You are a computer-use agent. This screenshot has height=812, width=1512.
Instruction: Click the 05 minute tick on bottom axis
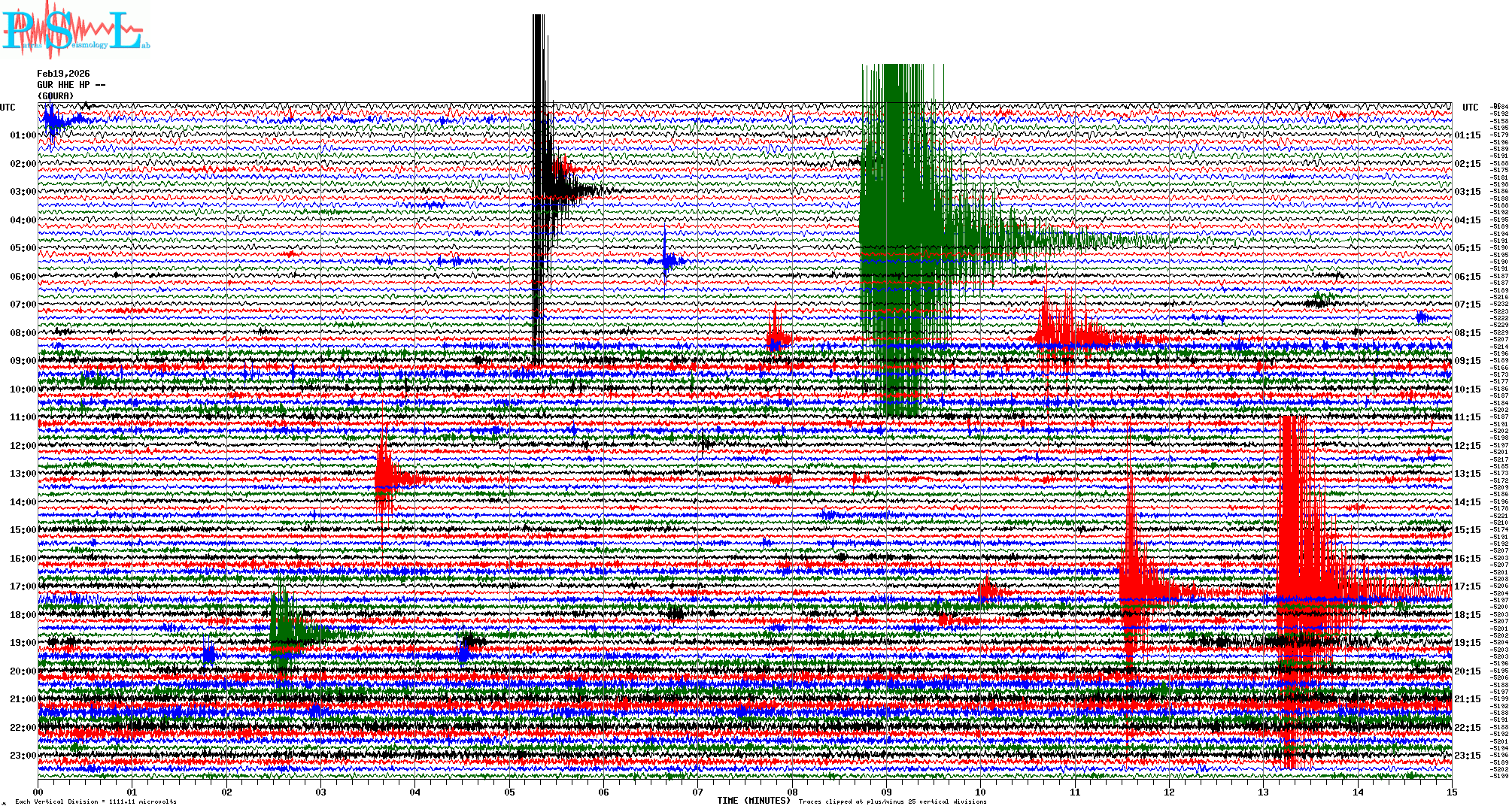point(509,792)
